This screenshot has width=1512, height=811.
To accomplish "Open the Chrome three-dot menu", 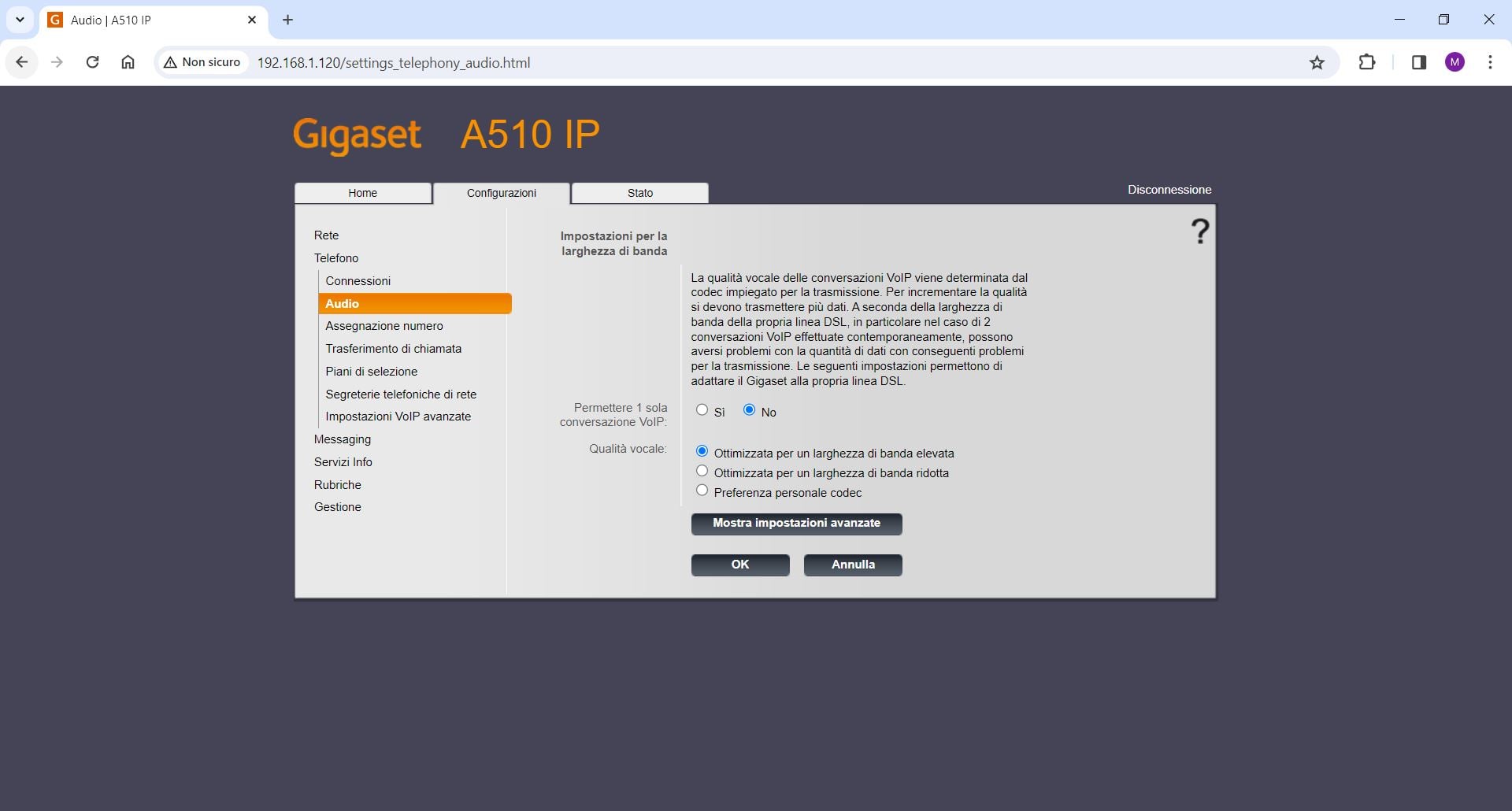I will (x=1490, y=62).
